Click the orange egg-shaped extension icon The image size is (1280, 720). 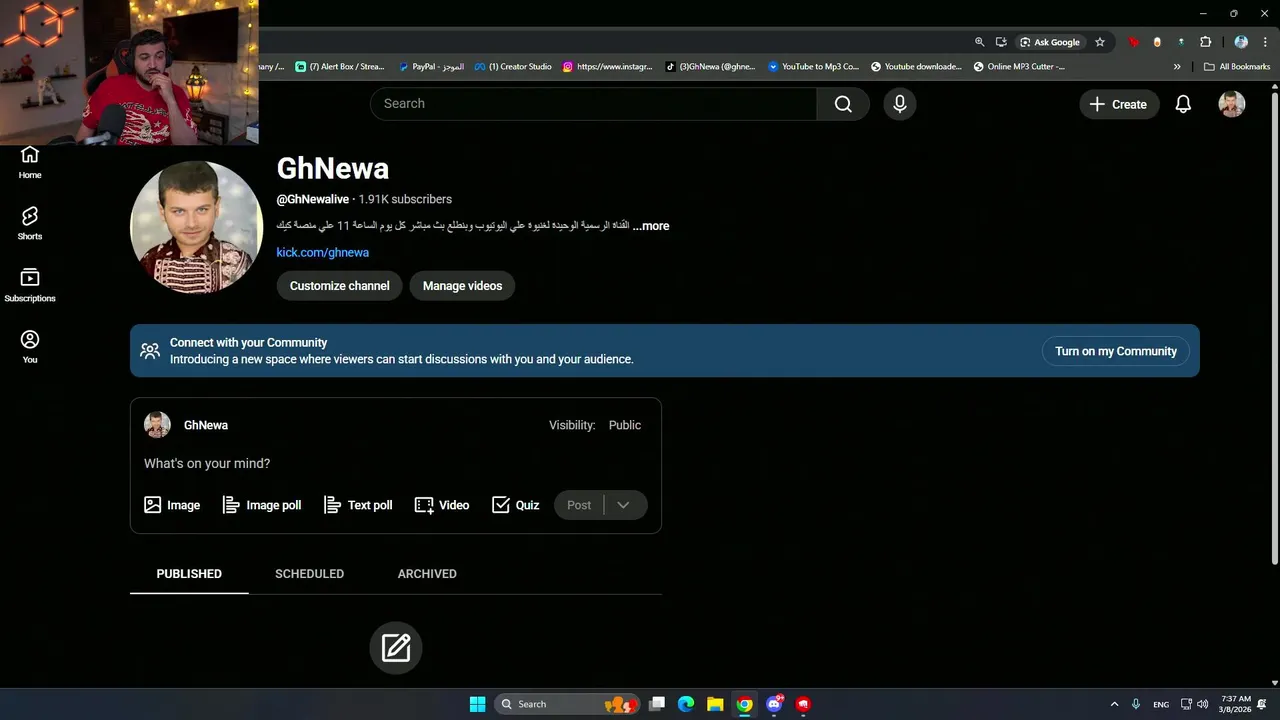click(x=1157, y=42)
